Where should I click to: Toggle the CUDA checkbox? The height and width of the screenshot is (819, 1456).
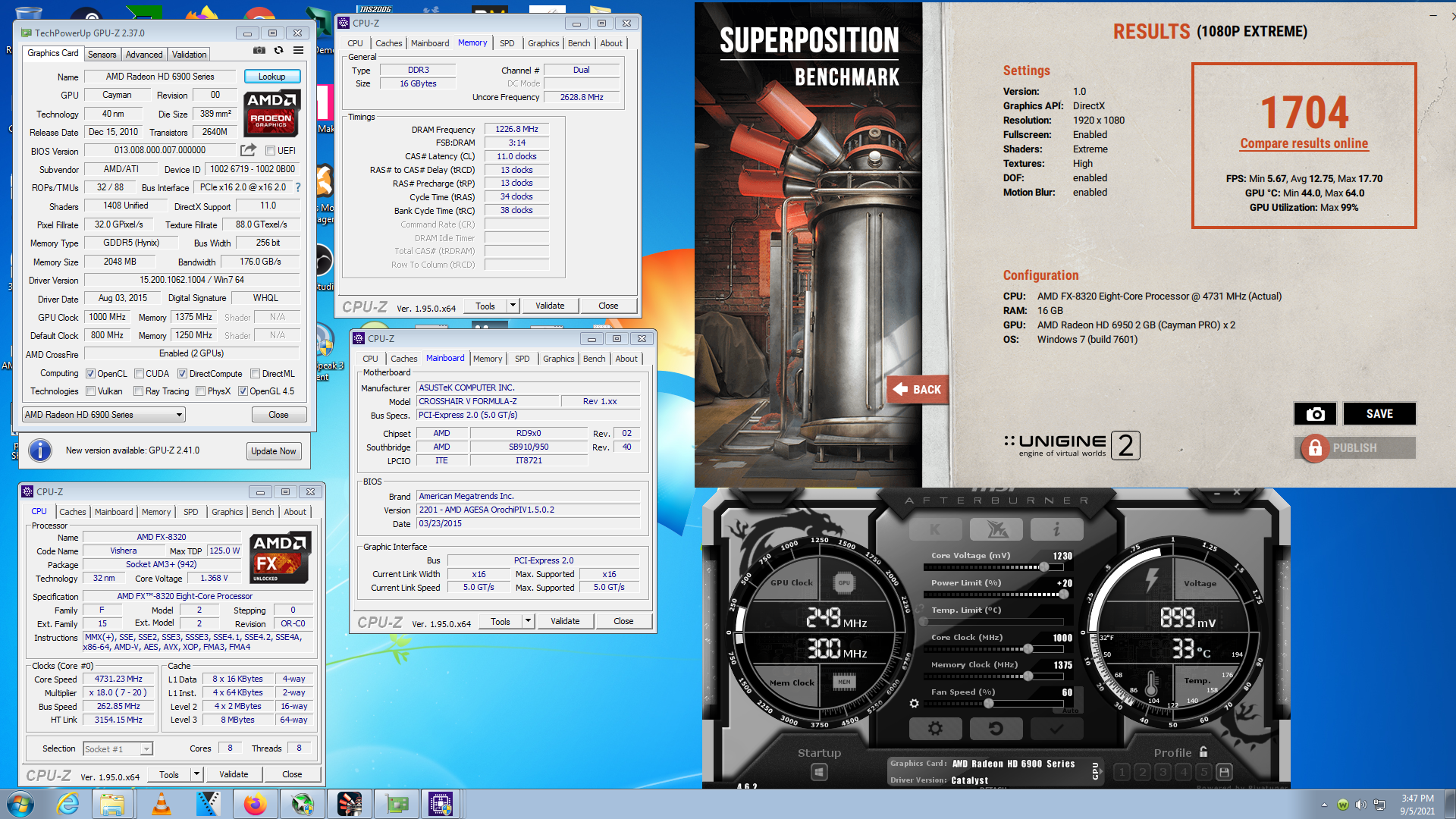(139, 374)
